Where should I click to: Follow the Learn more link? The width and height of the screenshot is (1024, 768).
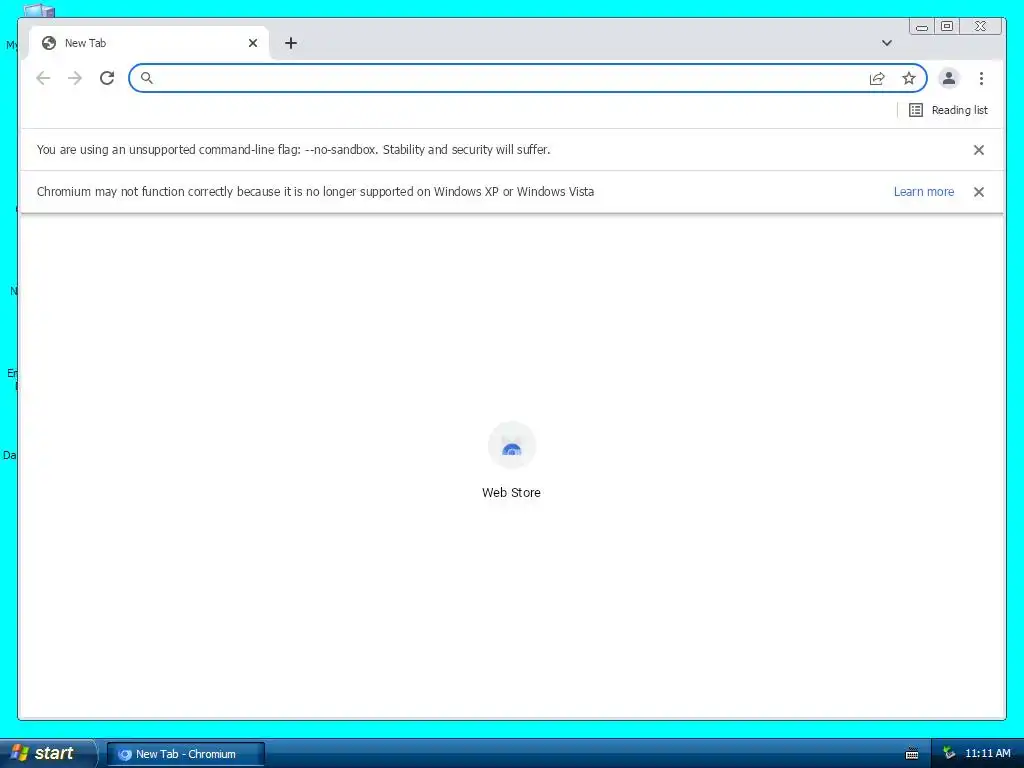[923, 192]
